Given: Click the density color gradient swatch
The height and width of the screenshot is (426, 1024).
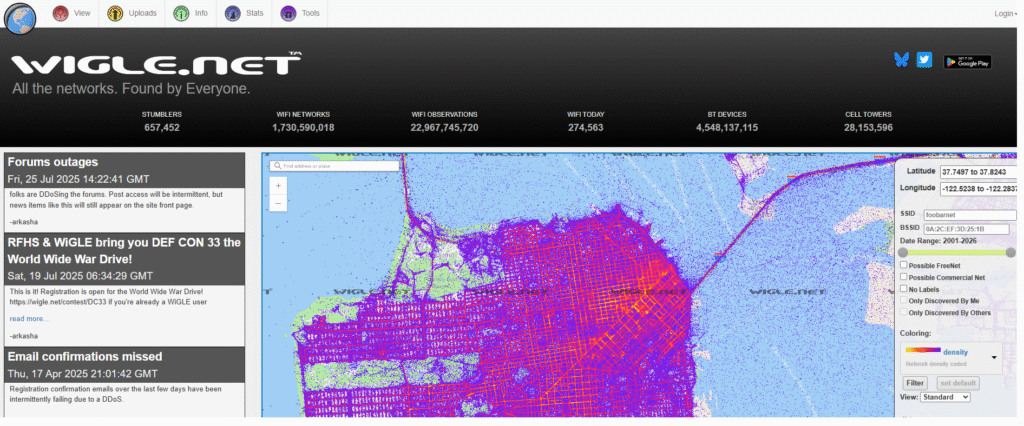Looking at the screenshot, I should coord(923,350).
